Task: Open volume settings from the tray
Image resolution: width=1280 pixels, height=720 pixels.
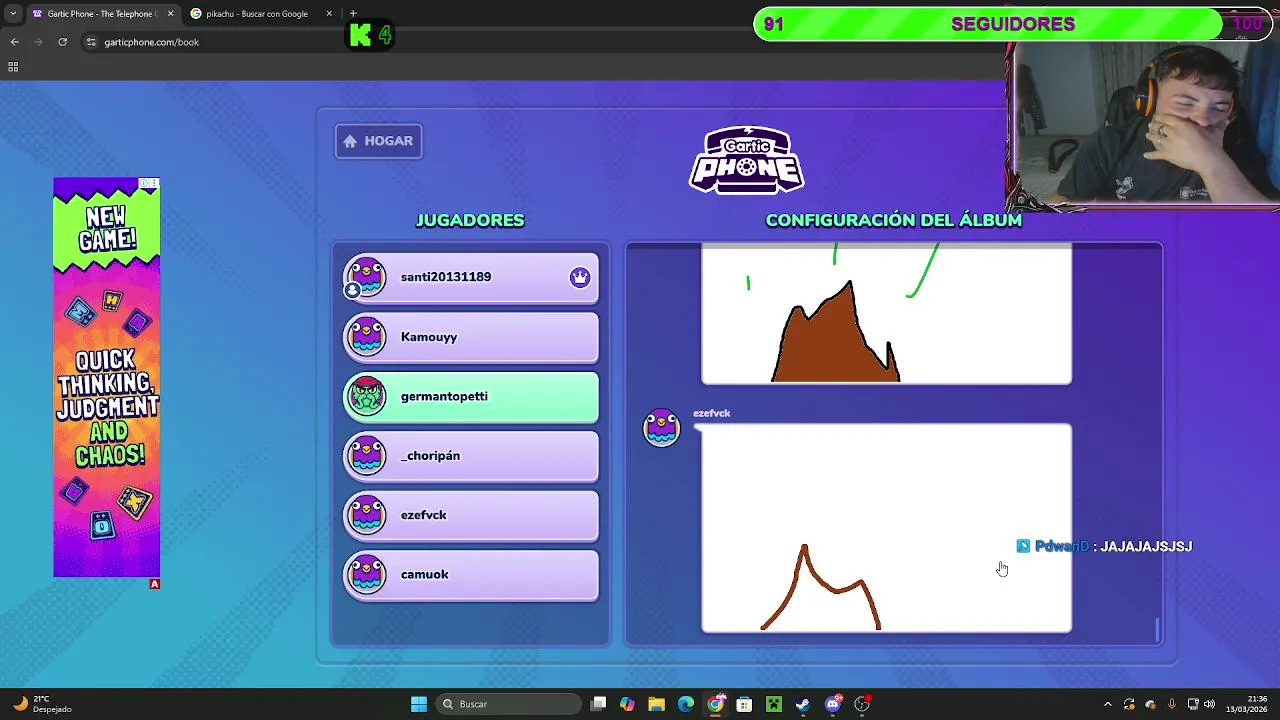Action: coord(1209,704)
